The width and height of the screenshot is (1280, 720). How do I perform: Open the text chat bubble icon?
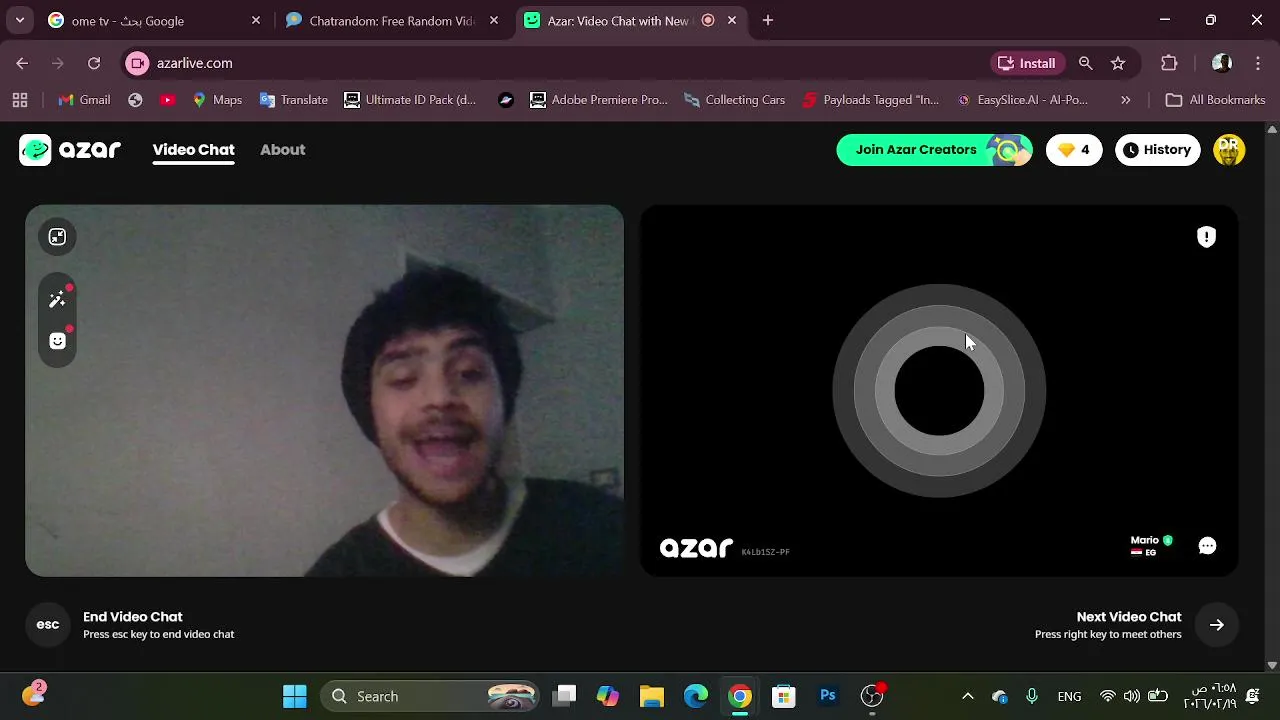1207,546
